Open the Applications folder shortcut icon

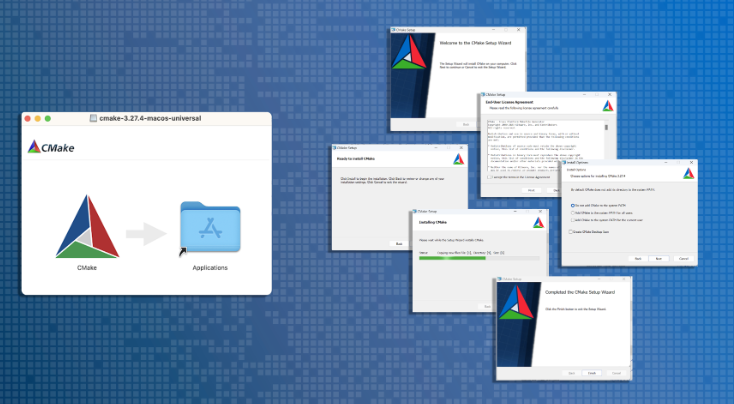210,228
